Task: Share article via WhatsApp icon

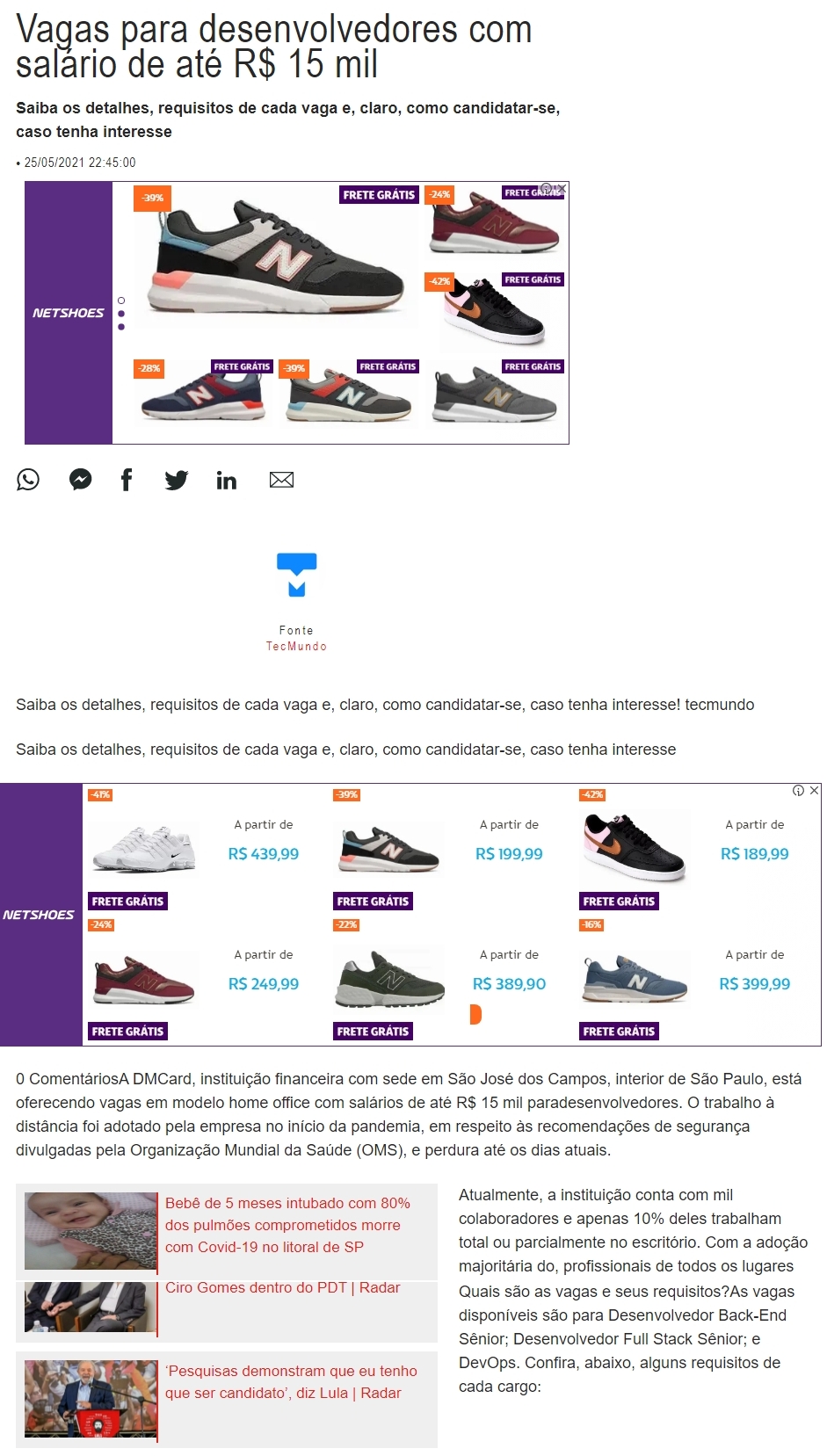Action: point(28,480)
